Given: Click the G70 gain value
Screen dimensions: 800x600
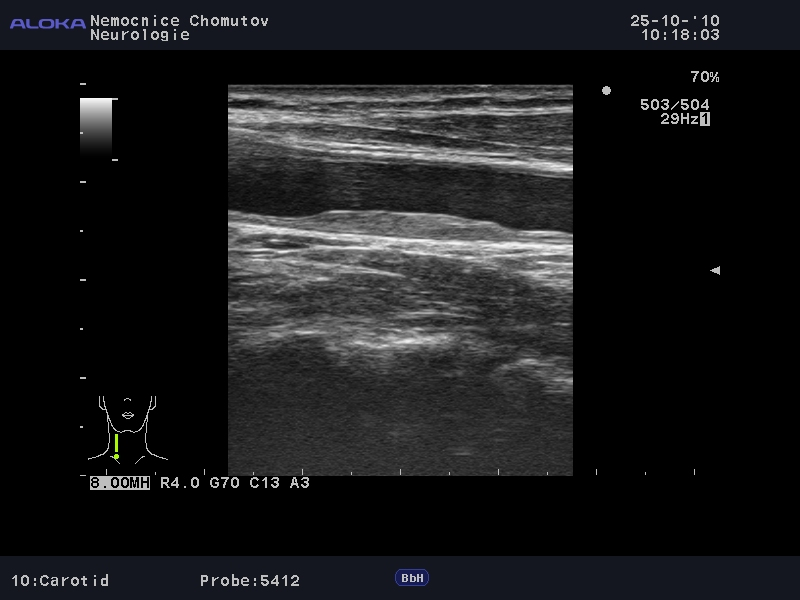Looking at the screenshot, I should click(224, 483).
